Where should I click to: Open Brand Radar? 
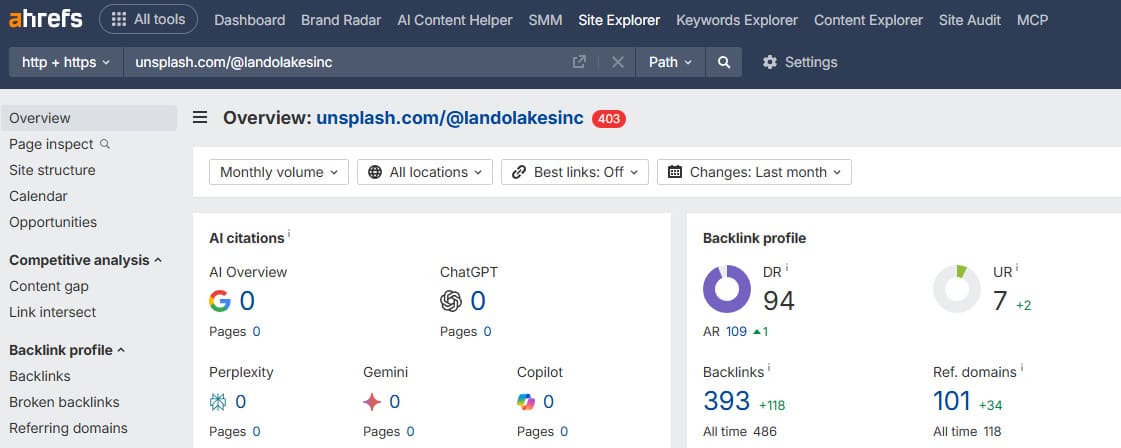(341, 20)
